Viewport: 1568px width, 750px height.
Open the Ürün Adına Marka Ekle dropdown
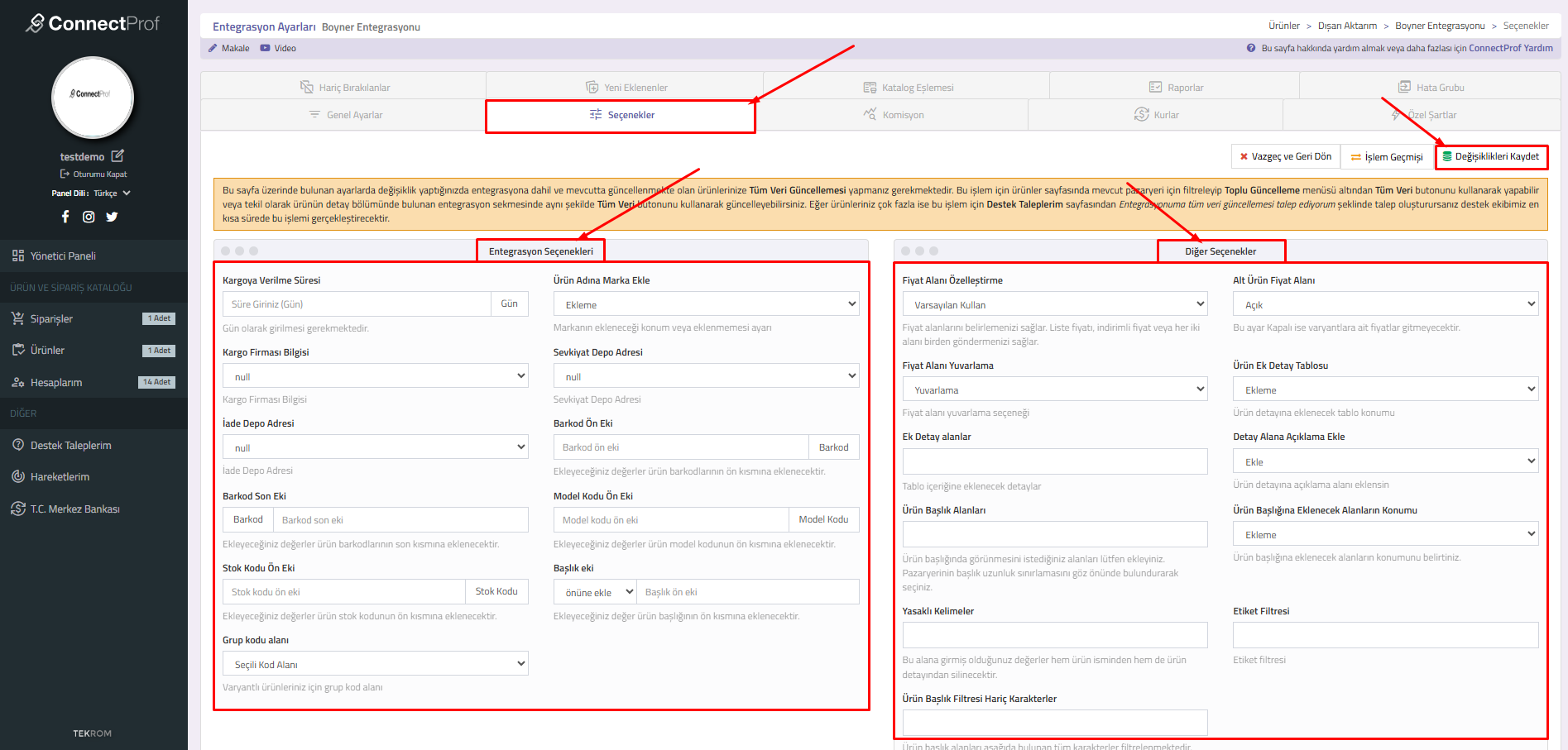click(706, 304)
